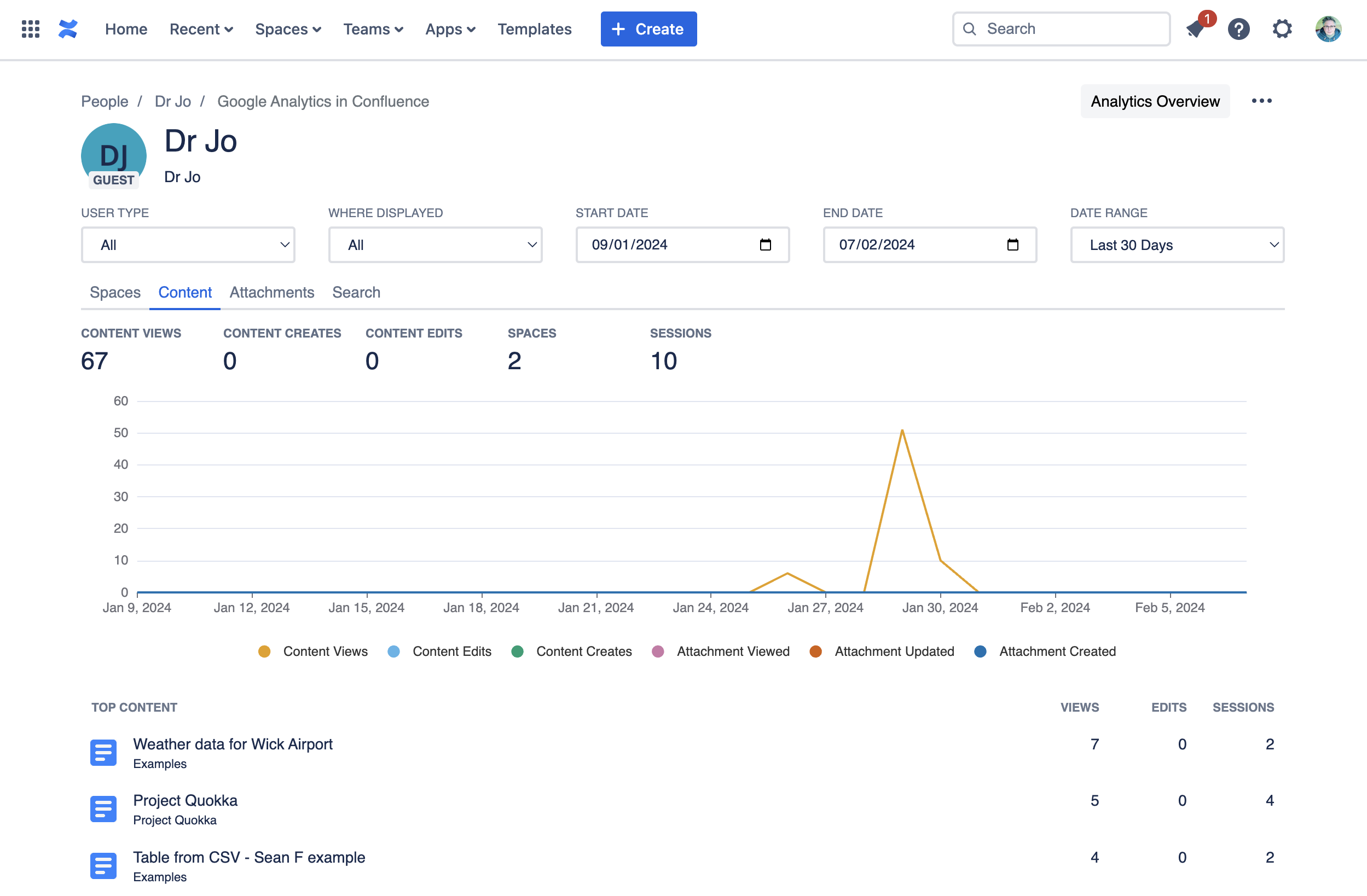Click the user profile avatar
This screenshot has width=1367, height=896.
tap(1328, 28)
